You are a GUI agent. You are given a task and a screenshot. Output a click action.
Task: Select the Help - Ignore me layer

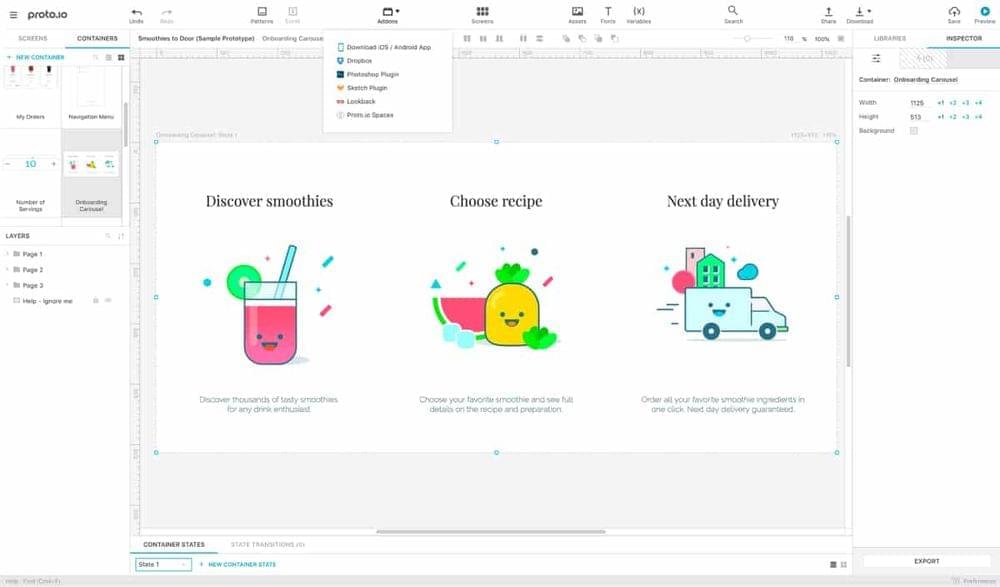47,301
